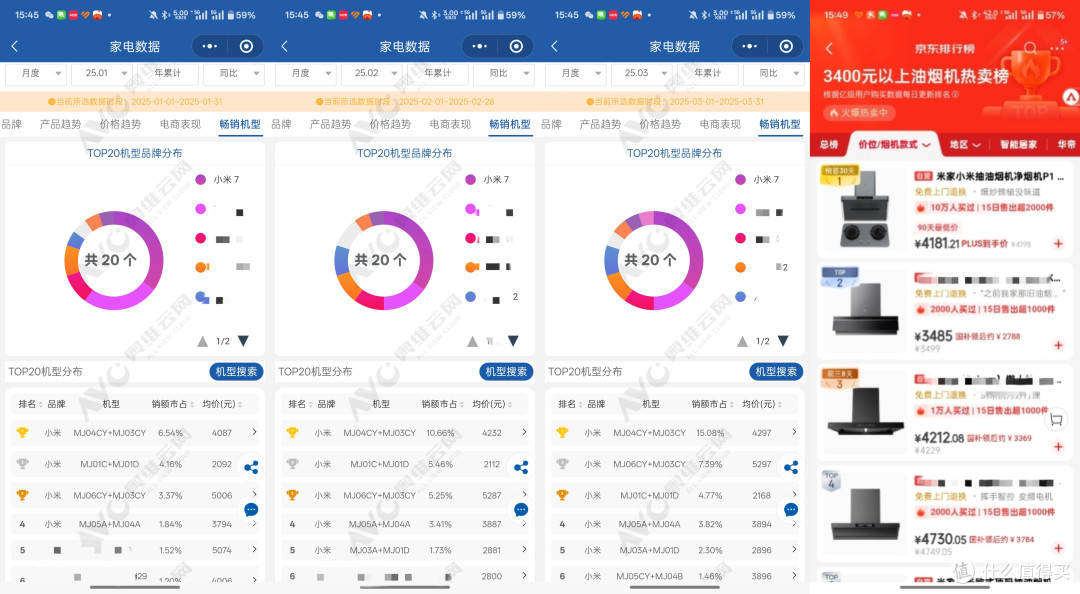Expand the 价位/烟机款式 filter on 京东
This screenshot has width=1080, height=594.
[x=894, y=144]
